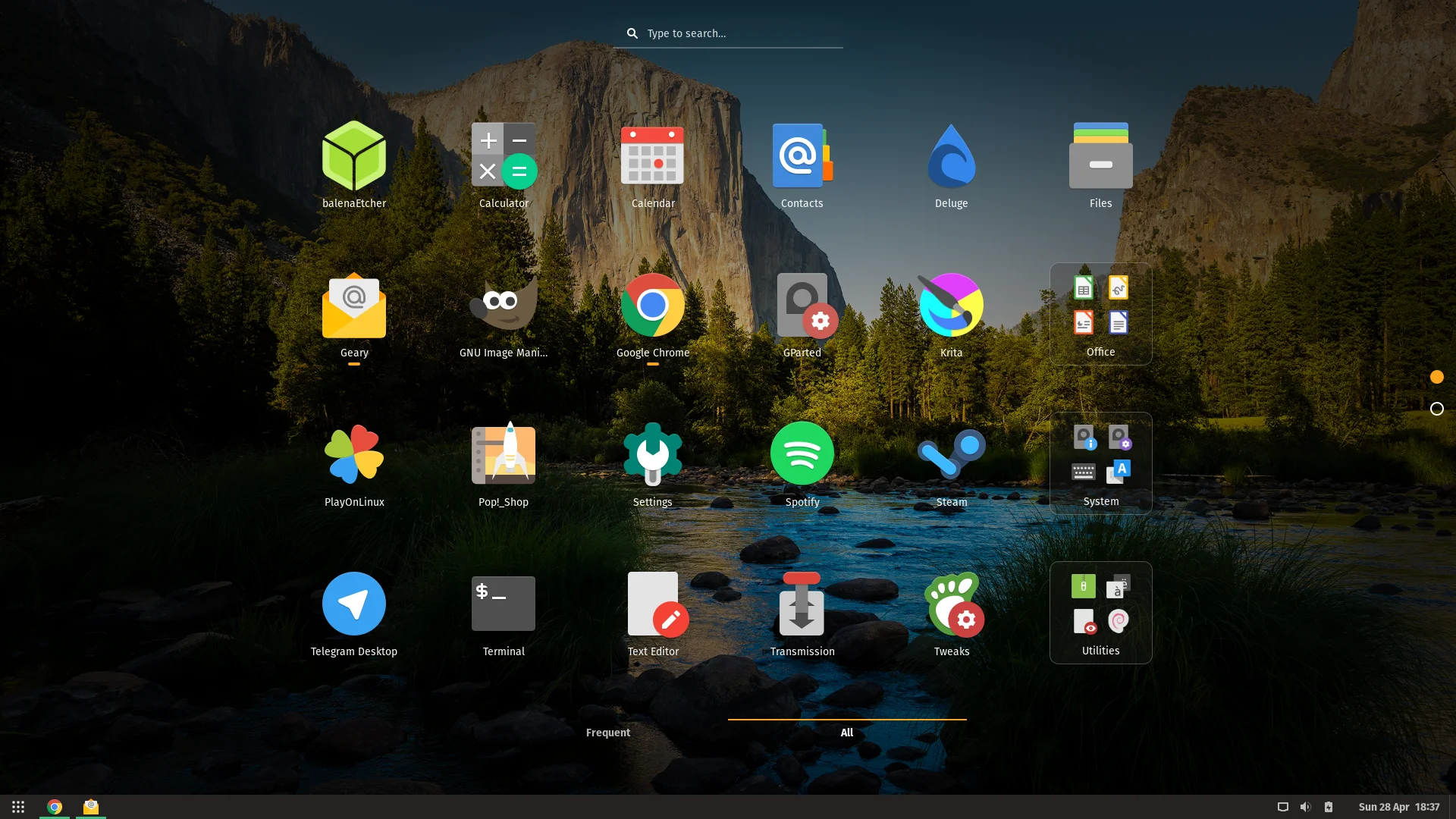
Task: Open Geary mail app
Action: click(x=354, y=313)
